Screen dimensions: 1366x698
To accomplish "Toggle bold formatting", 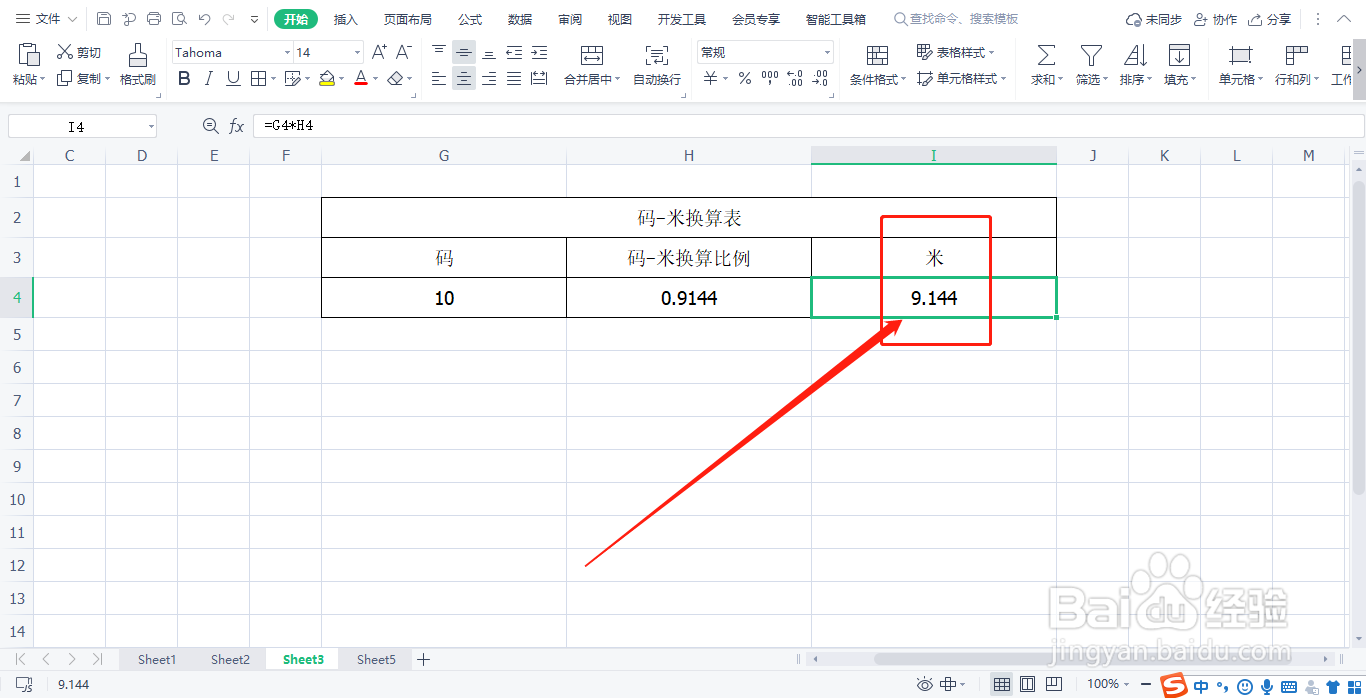I will [x=184, y=78].
